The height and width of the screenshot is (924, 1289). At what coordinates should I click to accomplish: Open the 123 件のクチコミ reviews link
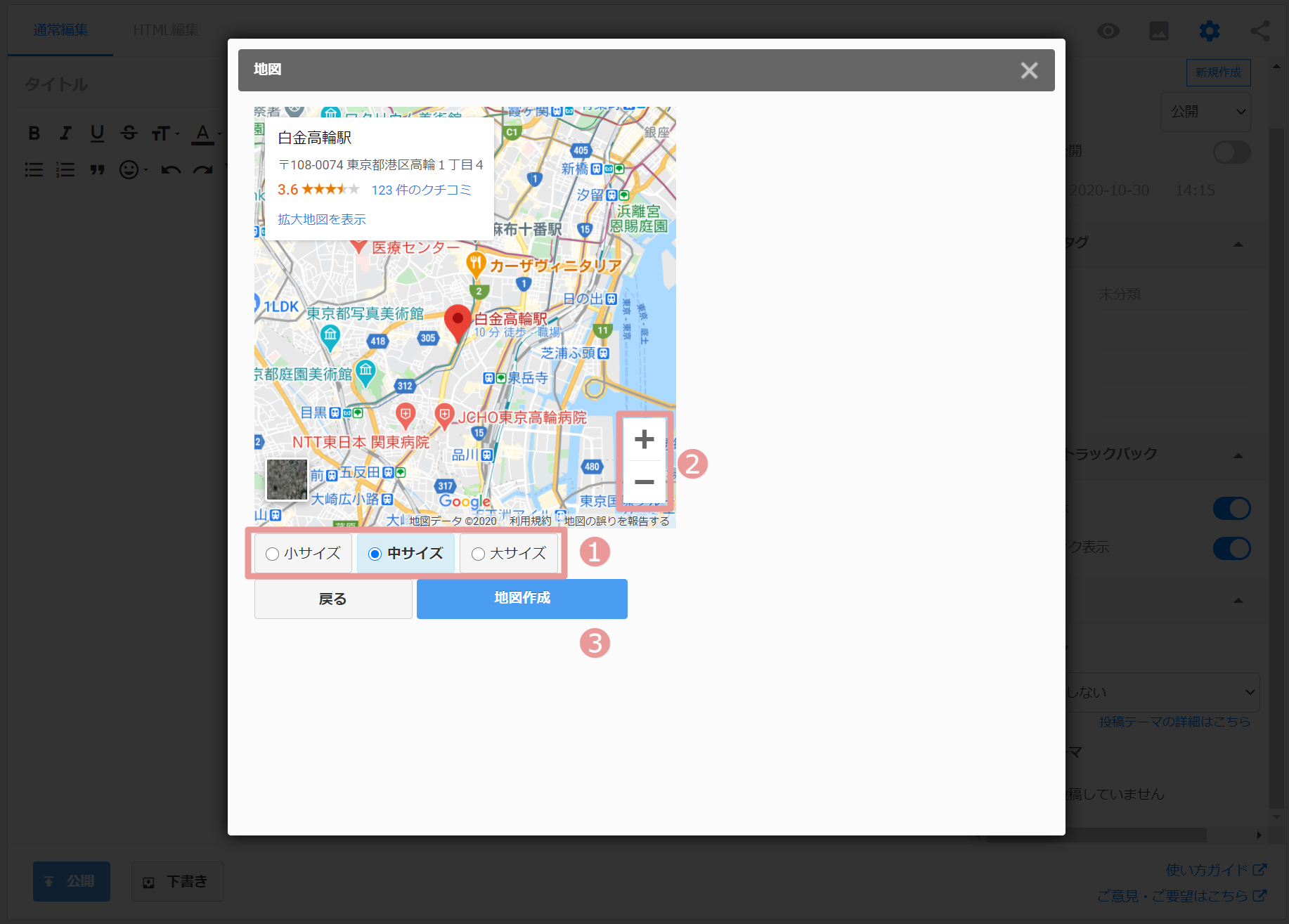[x=421, y=190]
